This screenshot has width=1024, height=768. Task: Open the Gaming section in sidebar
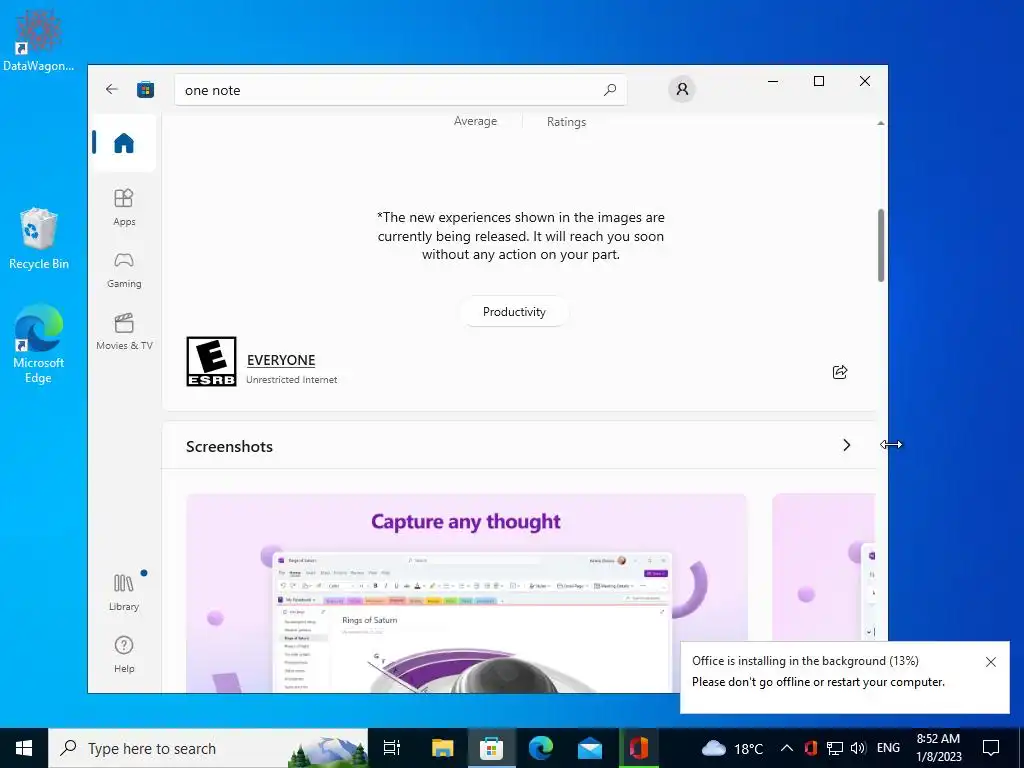coord(123,270)
